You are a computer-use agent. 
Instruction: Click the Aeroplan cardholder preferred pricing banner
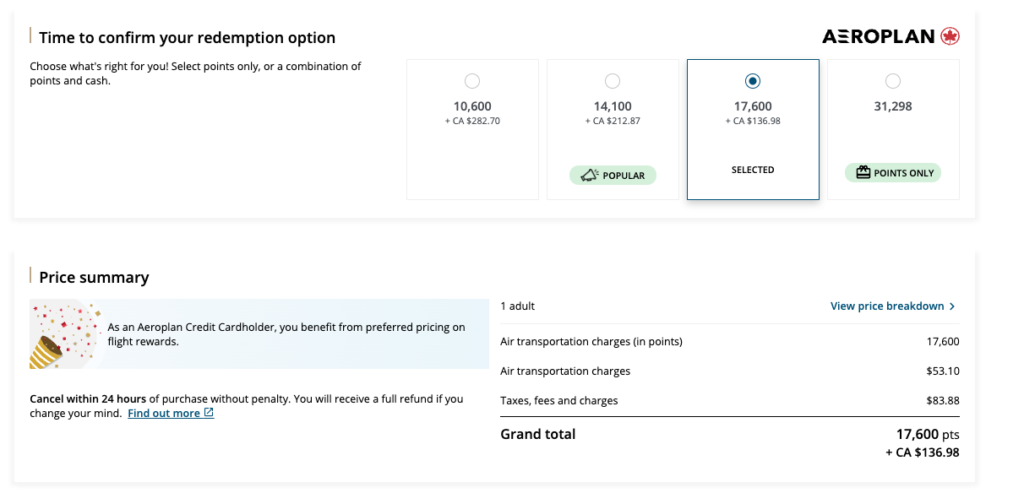290,334
